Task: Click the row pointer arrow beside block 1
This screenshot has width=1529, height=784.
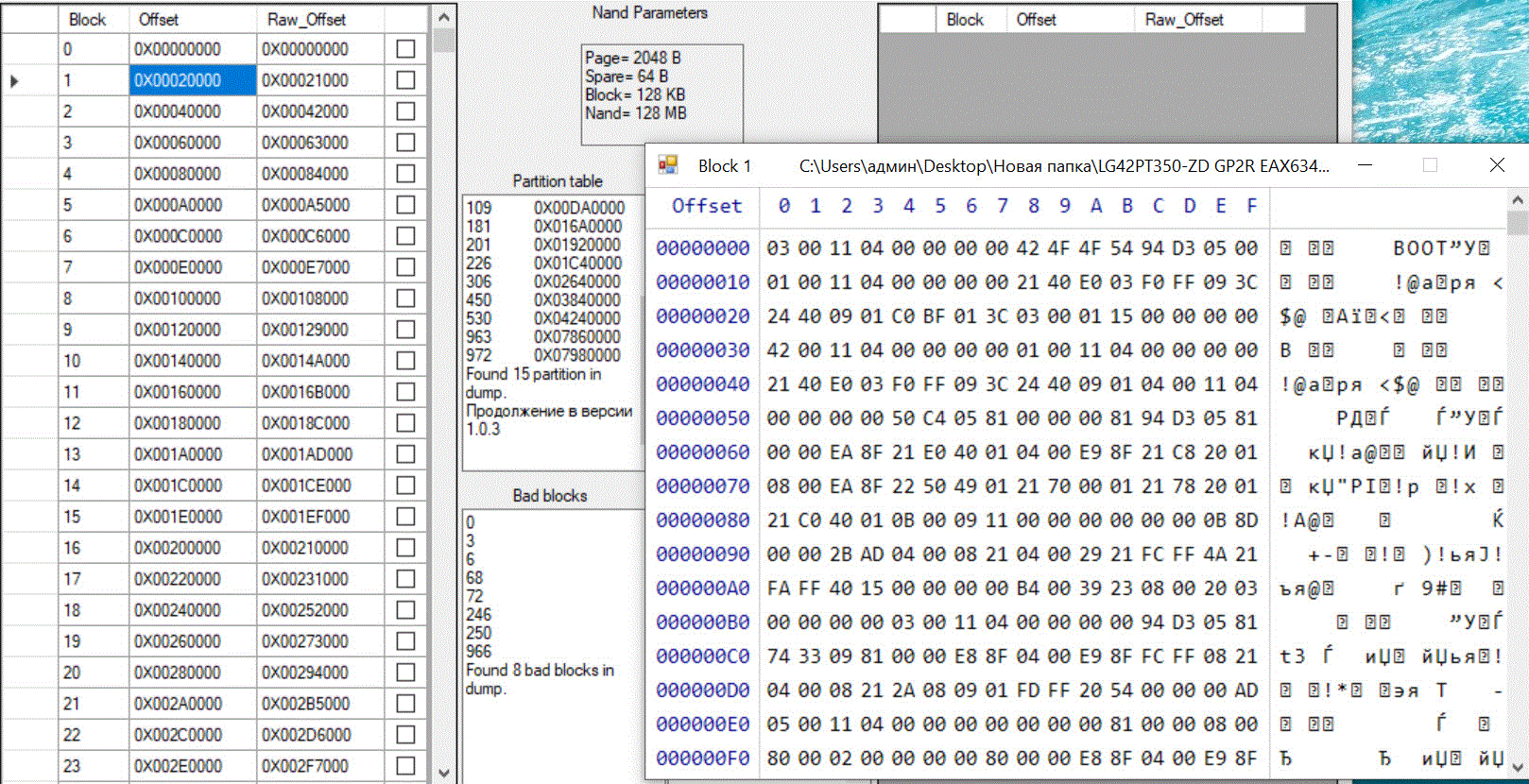Action: (x=15, y=81)
